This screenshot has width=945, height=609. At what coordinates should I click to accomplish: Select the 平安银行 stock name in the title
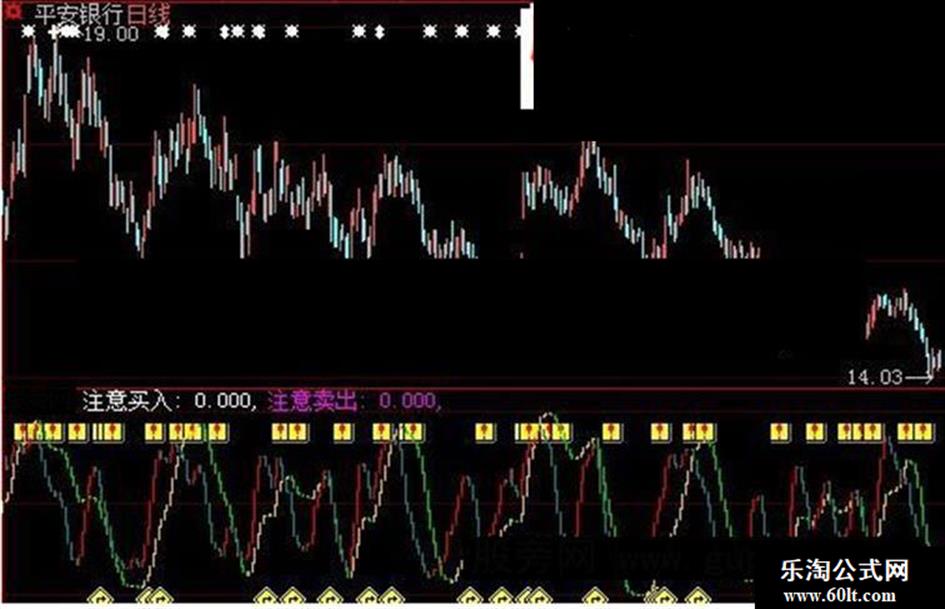click(x=79, y=14)
